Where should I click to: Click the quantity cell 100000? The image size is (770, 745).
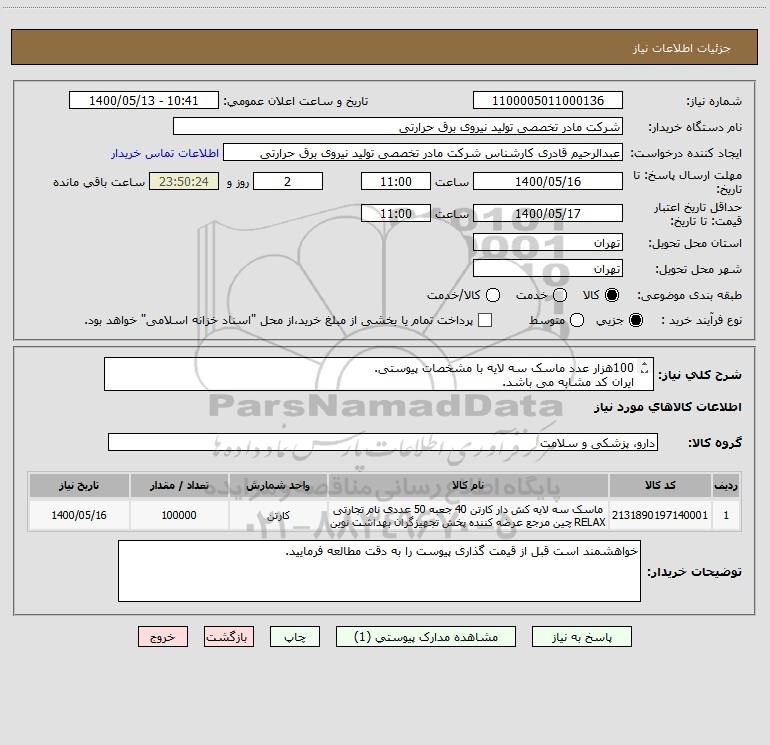click(x=179, y=515)
